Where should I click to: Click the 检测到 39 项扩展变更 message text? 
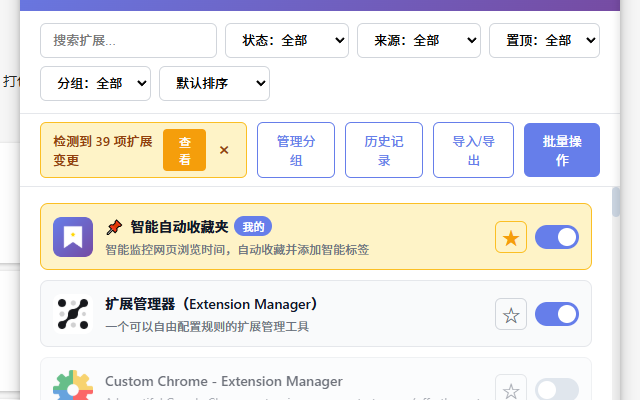(103, 151)
